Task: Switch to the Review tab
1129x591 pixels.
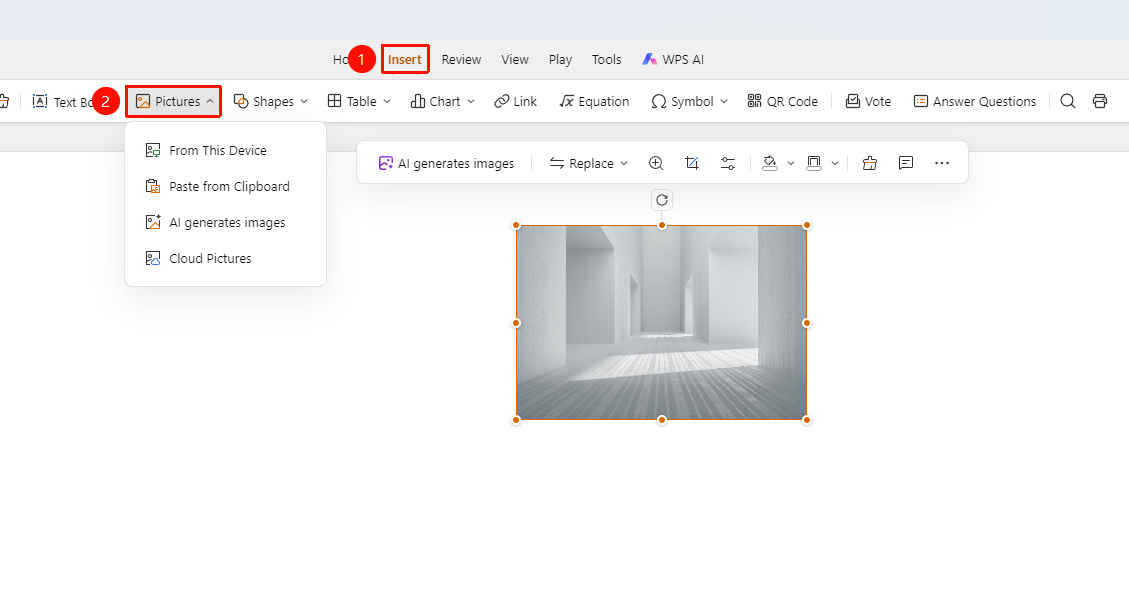Action: (462, 60)
